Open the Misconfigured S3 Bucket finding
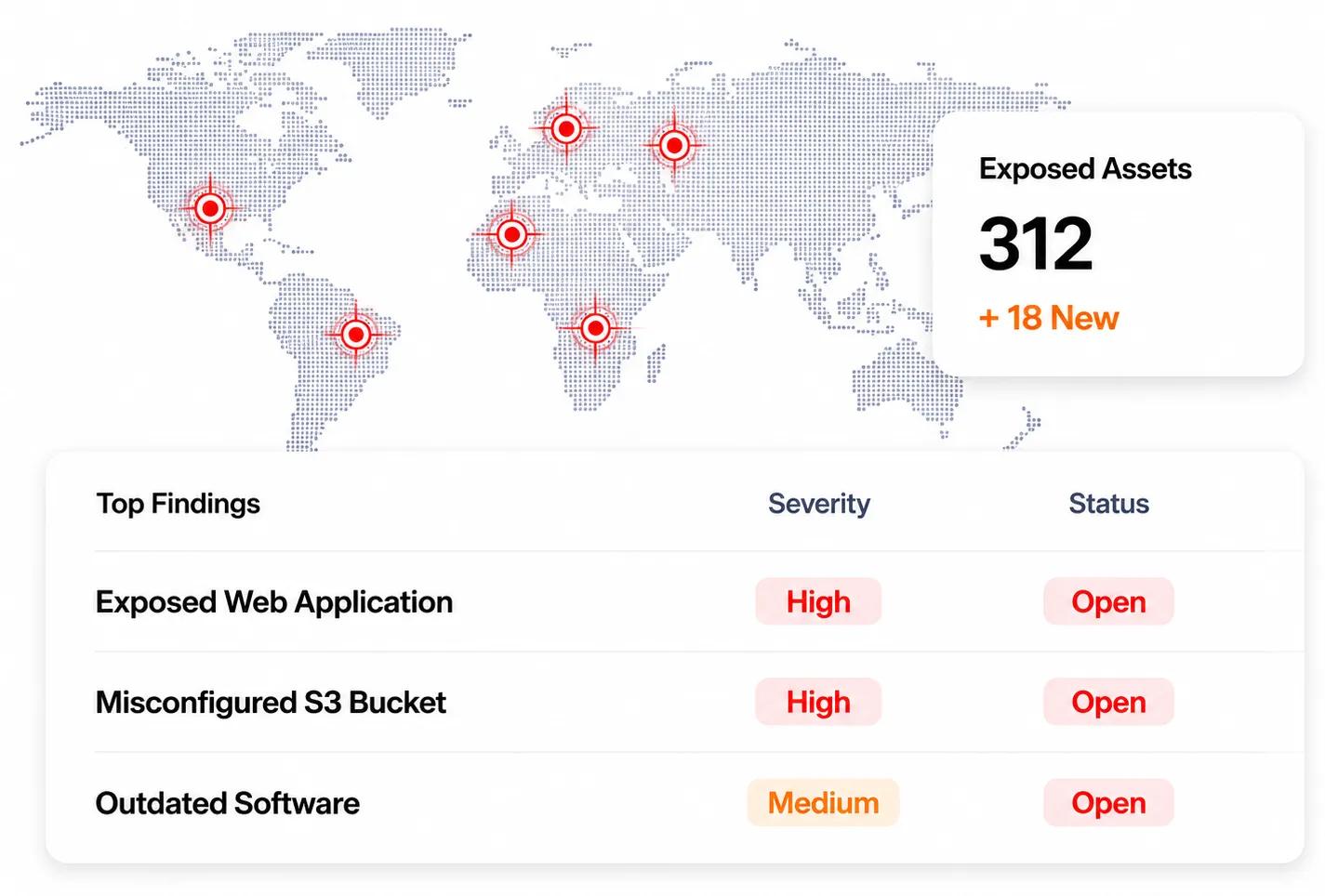Screen dimensions: 1325x896 pyautogui.click(x=271, y=703)
